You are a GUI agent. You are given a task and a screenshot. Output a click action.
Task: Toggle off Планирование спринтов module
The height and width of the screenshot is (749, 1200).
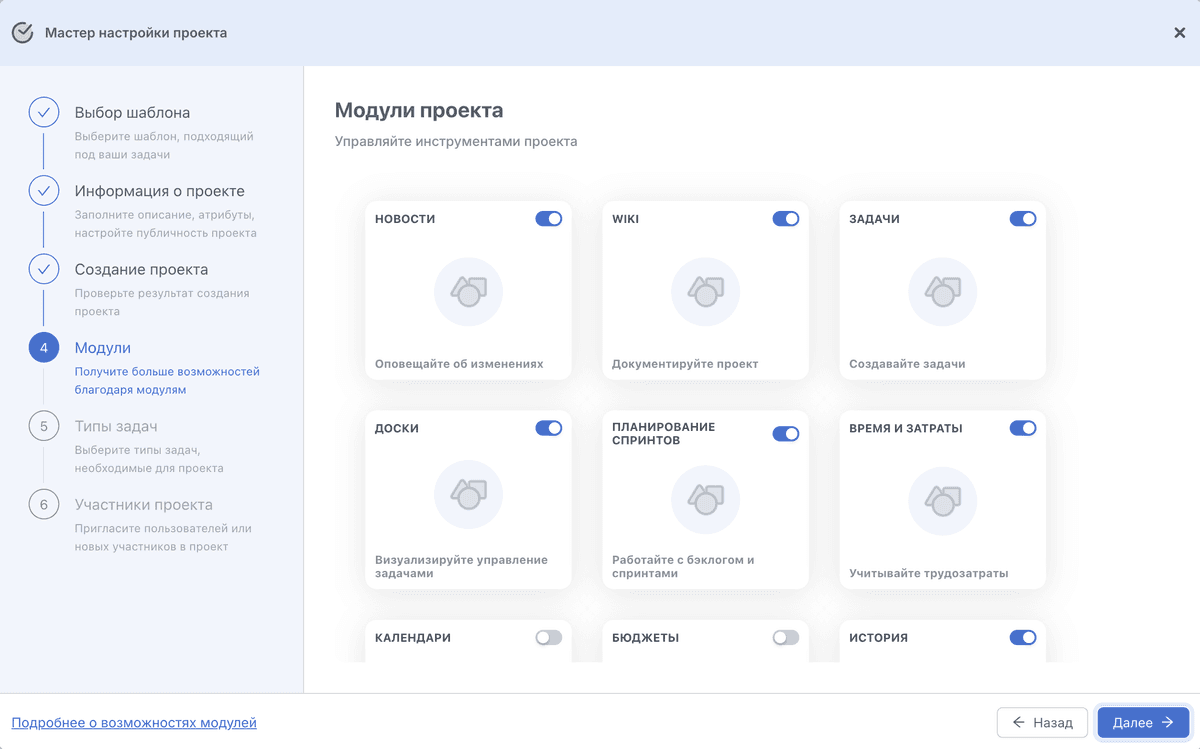pyautogui.click(x=786, y=434)
